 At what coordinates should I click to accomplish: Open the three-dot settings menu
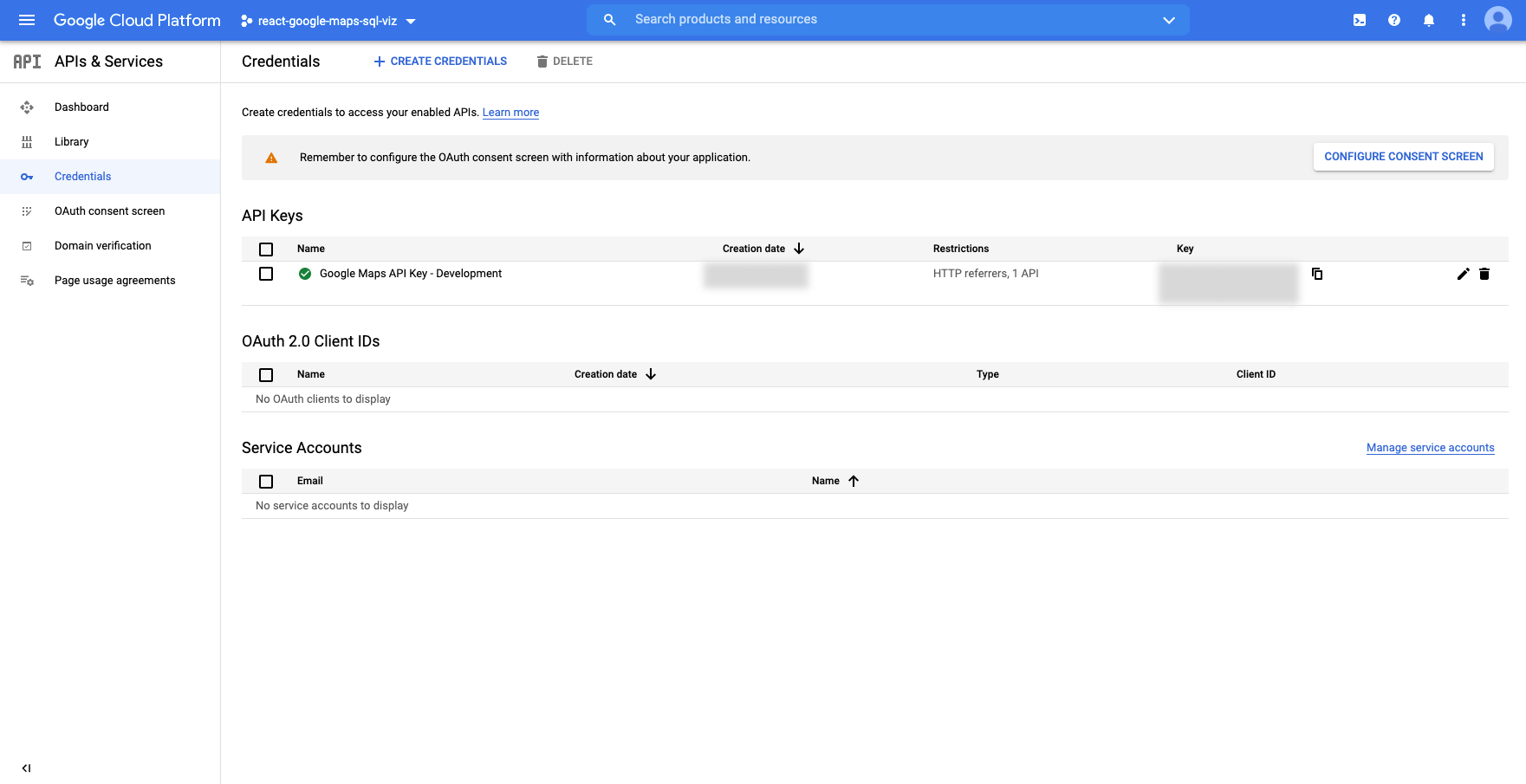[1464, 20]
